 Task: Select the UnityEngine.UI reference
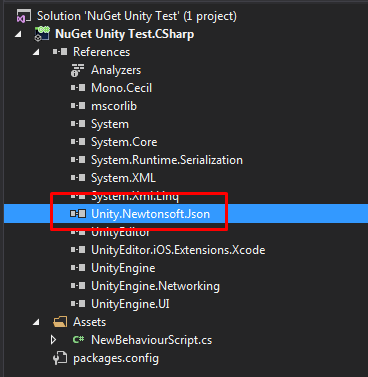pyautogui.click(x=130, y=304)
